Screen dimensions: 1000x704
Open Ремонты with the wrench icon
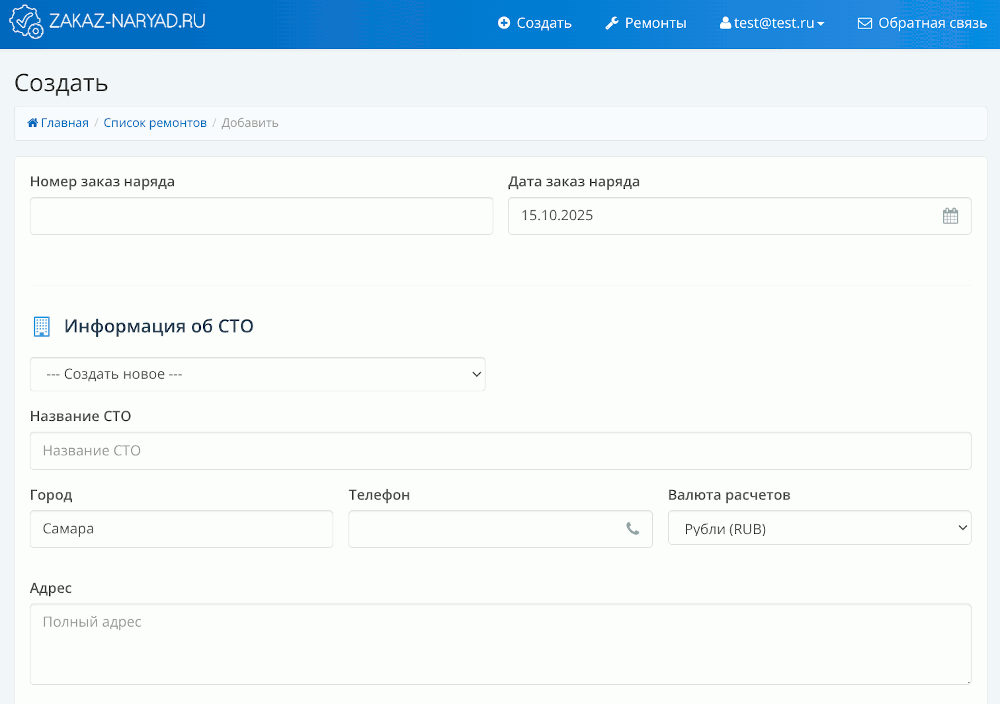pos(646,23)
